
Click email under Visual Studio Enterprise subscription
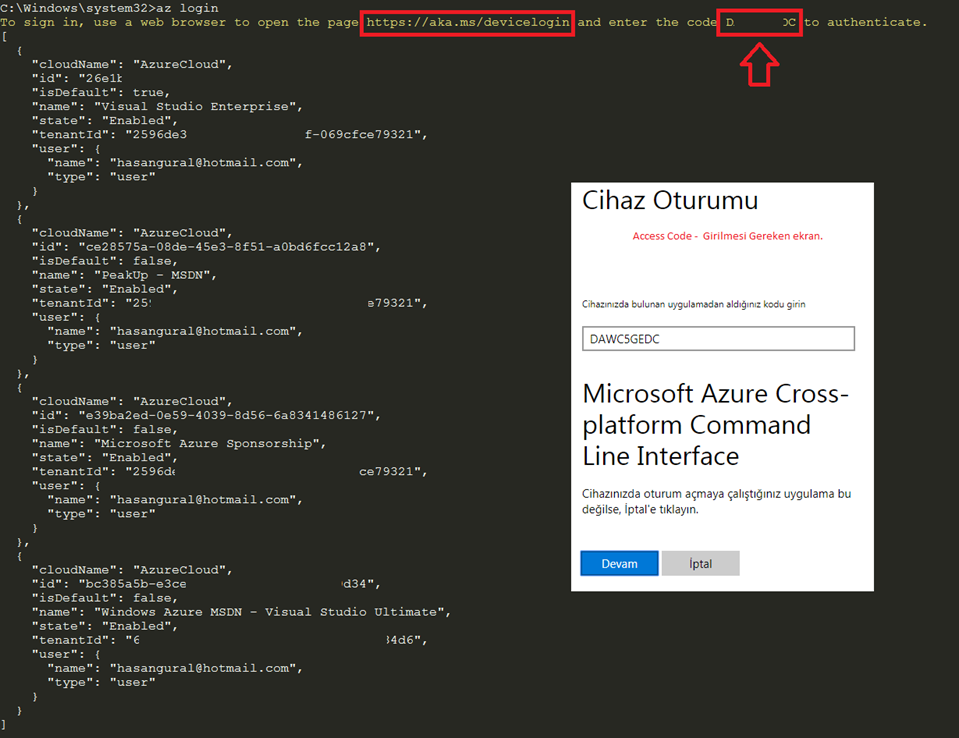[202, 163]
